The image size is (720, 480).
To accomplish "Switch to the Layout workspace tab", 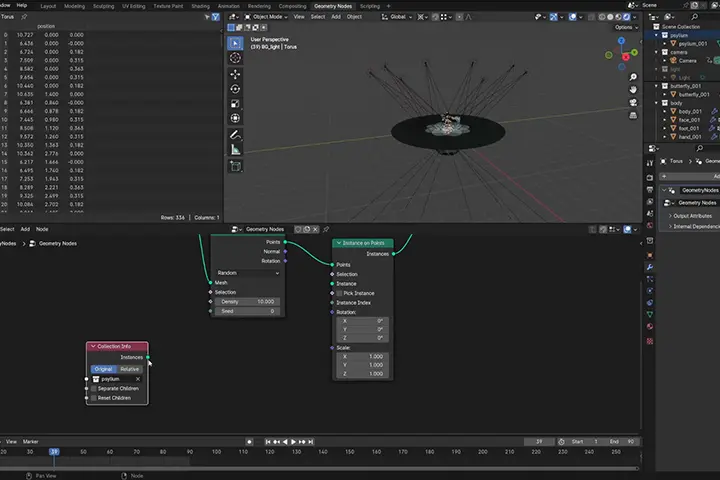I will pyautogui.click(x=48, y=6).
